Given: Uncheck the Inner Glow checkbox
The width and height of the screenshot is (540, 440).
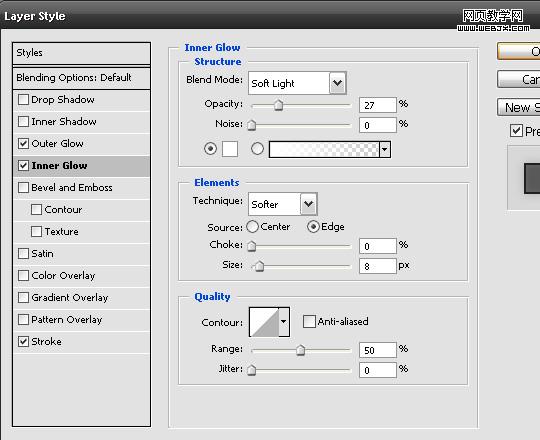Looking at the screenshot, I should [x=23, y=166].
